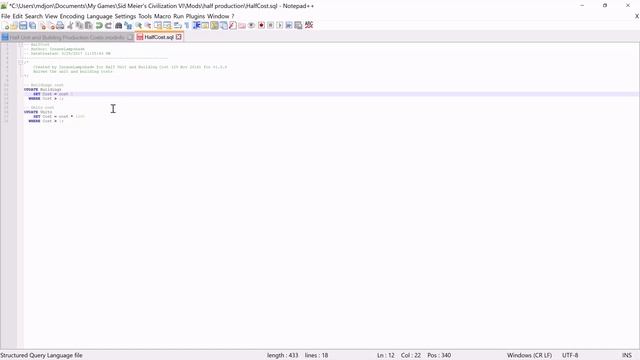This screenshot has height=360, width=640.
Task: Switch to the .modinfo file tab
Action: 67,37
